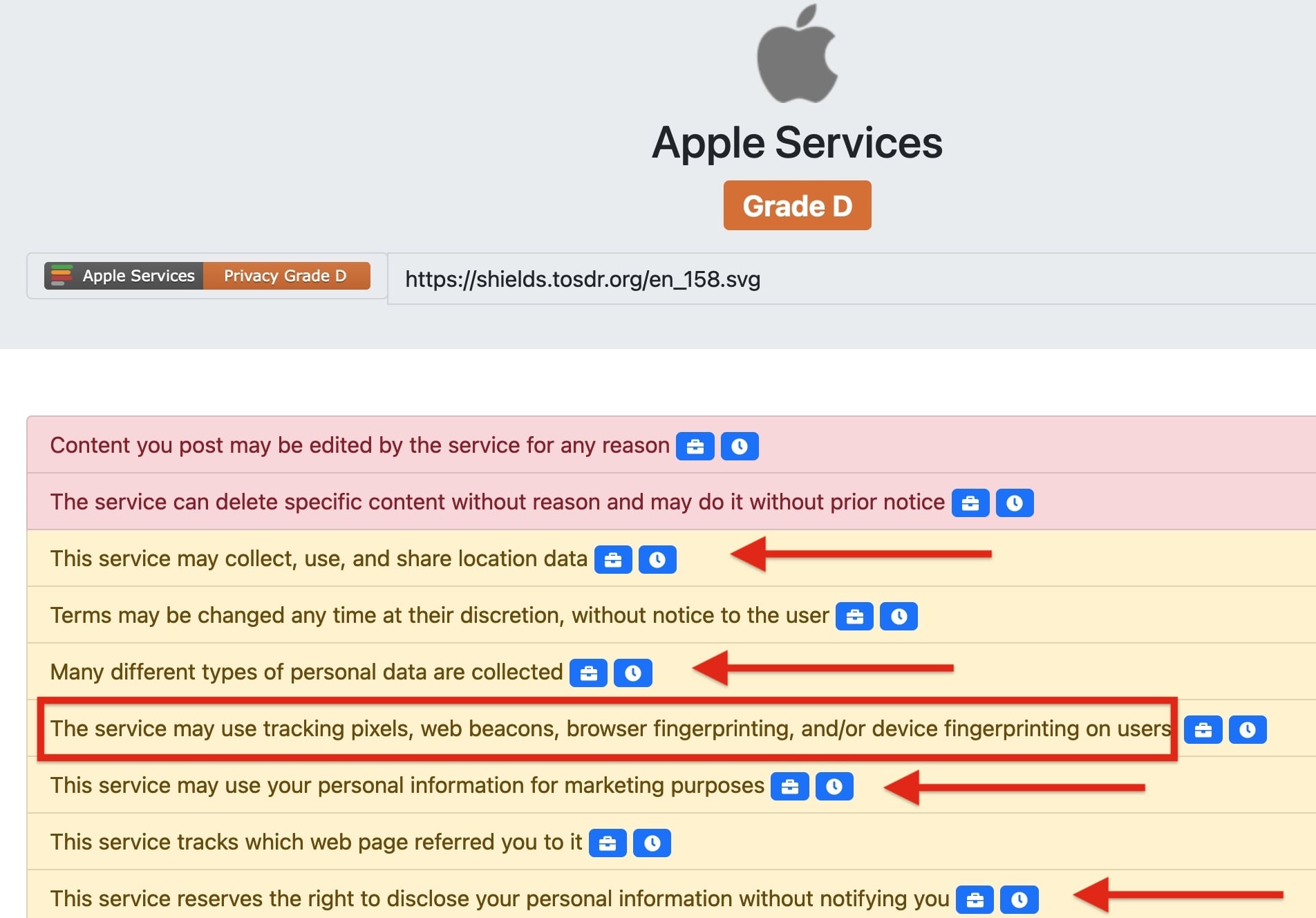The image size is (1316, 918).
Task: Open briefcase icon beside 'Many different types of personal data'
Action: 588,673
